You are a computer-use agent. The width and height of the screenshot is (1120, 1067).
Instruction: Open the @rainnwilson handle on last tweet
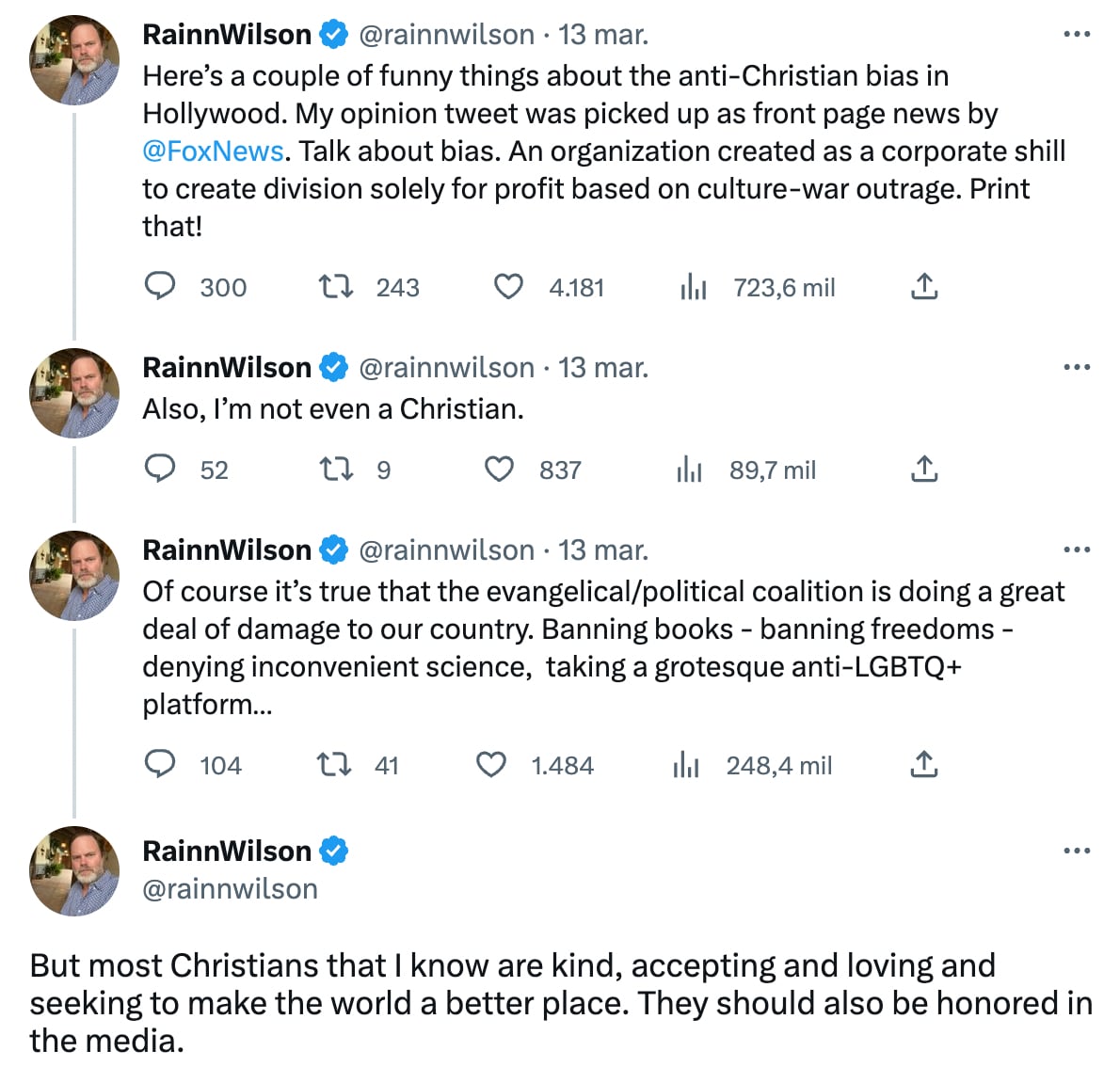(230, 889)
